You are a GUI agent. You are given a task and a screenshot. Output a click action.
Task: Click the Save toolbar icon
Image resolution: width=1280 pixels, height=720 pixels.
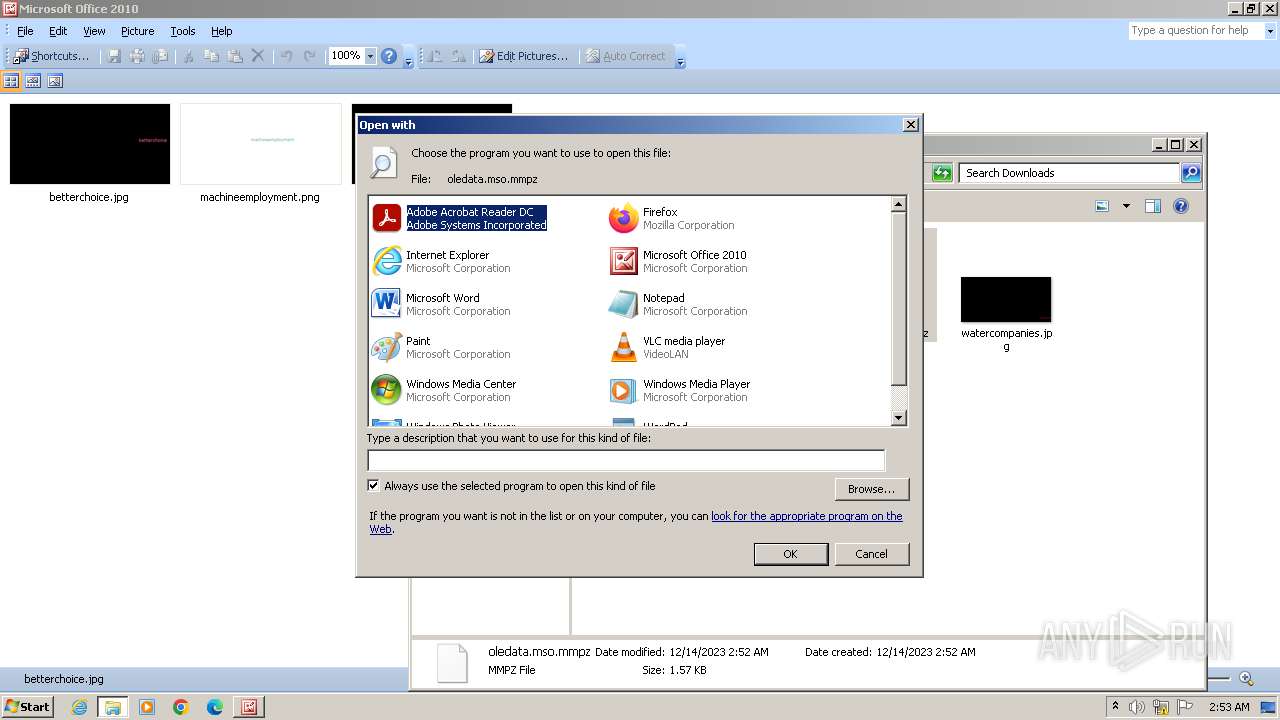point(114,56)
